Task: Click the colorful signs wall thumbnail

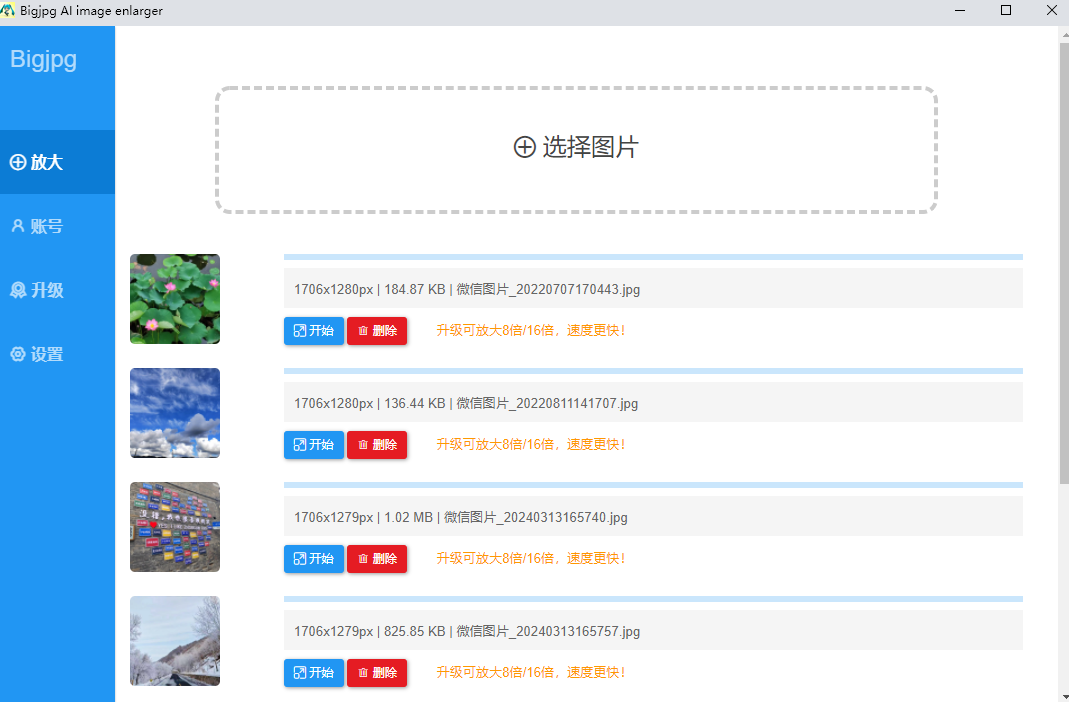Action: (x=175, y=527)
